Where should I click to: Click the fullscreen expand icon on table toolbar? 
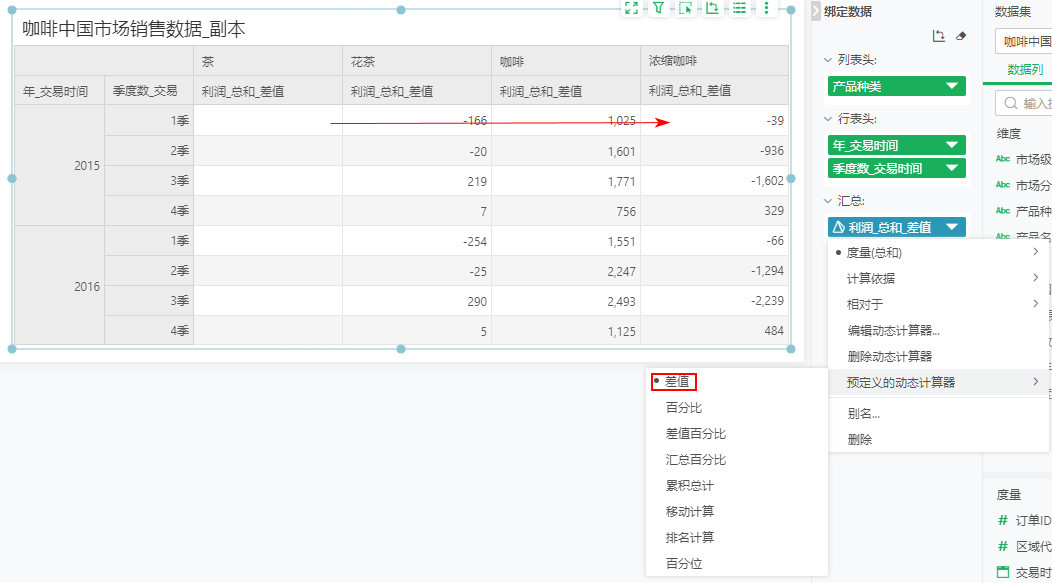[x=631, y=8]
